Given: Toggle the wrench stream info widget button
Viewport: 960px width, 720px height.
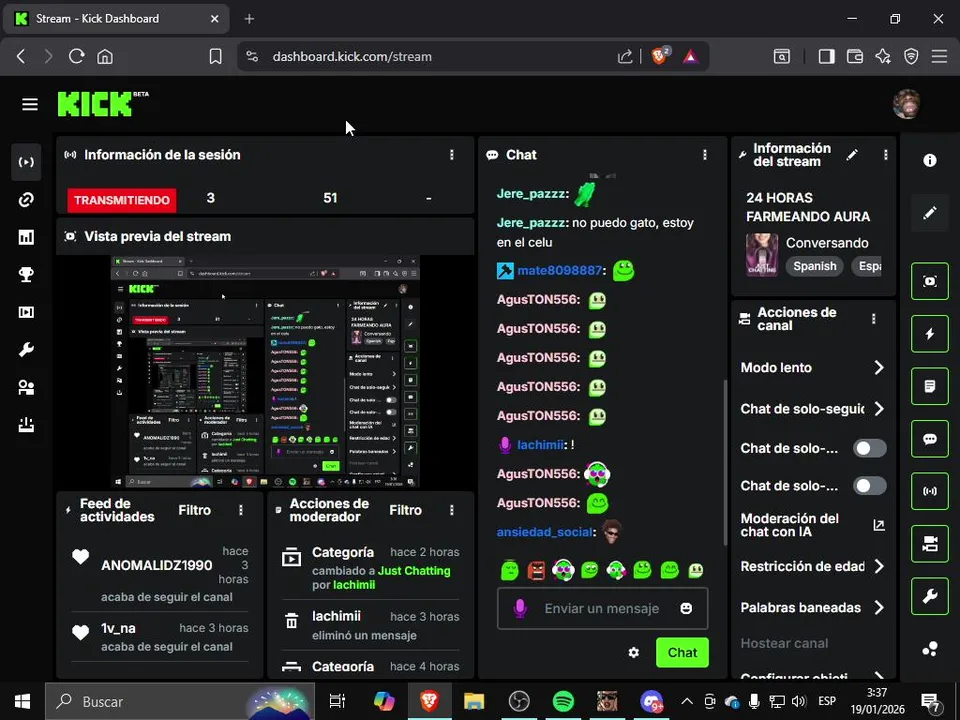Looking at the screenshot, I should (929, 596).
